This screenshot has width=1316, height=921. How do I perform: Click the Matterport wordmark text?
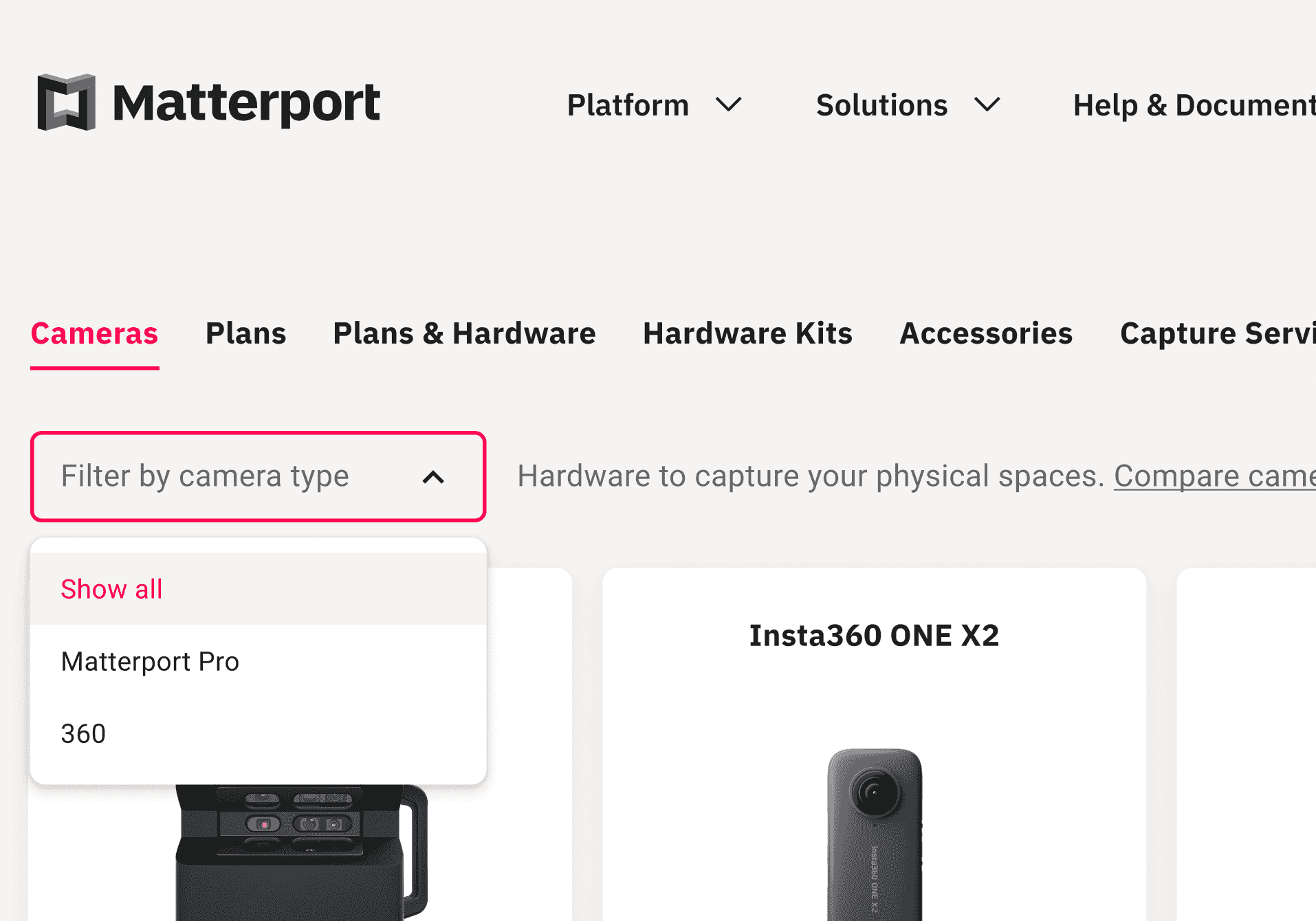pyautogui.click(x=246, y=104)
